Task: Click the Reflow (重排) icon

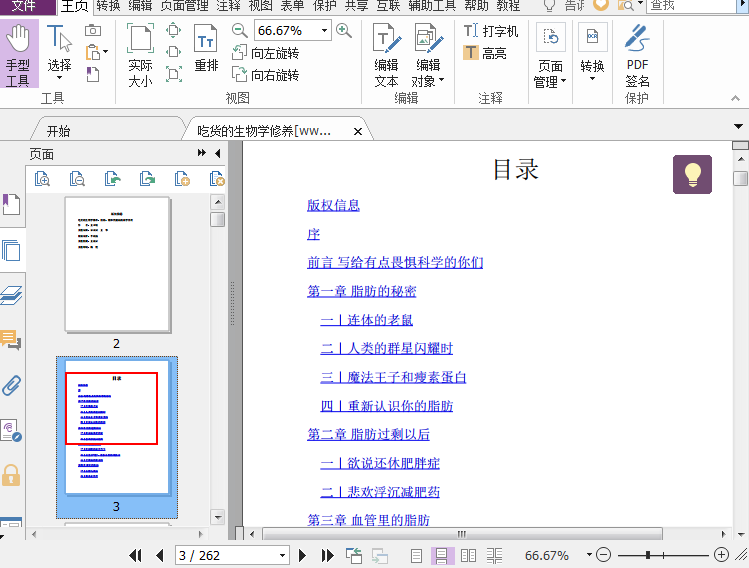Action: coord(206,48)
